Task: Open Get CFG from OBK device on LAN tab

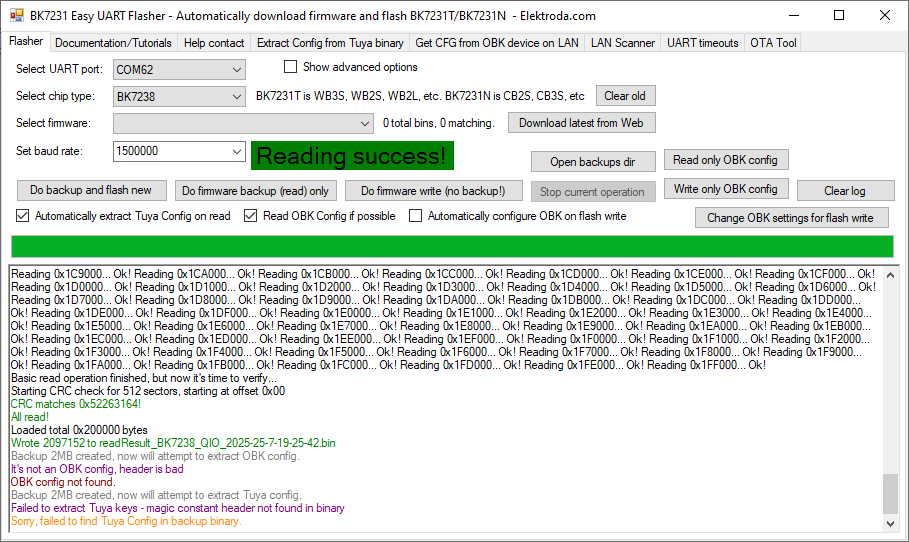Action: pos(497,43)
